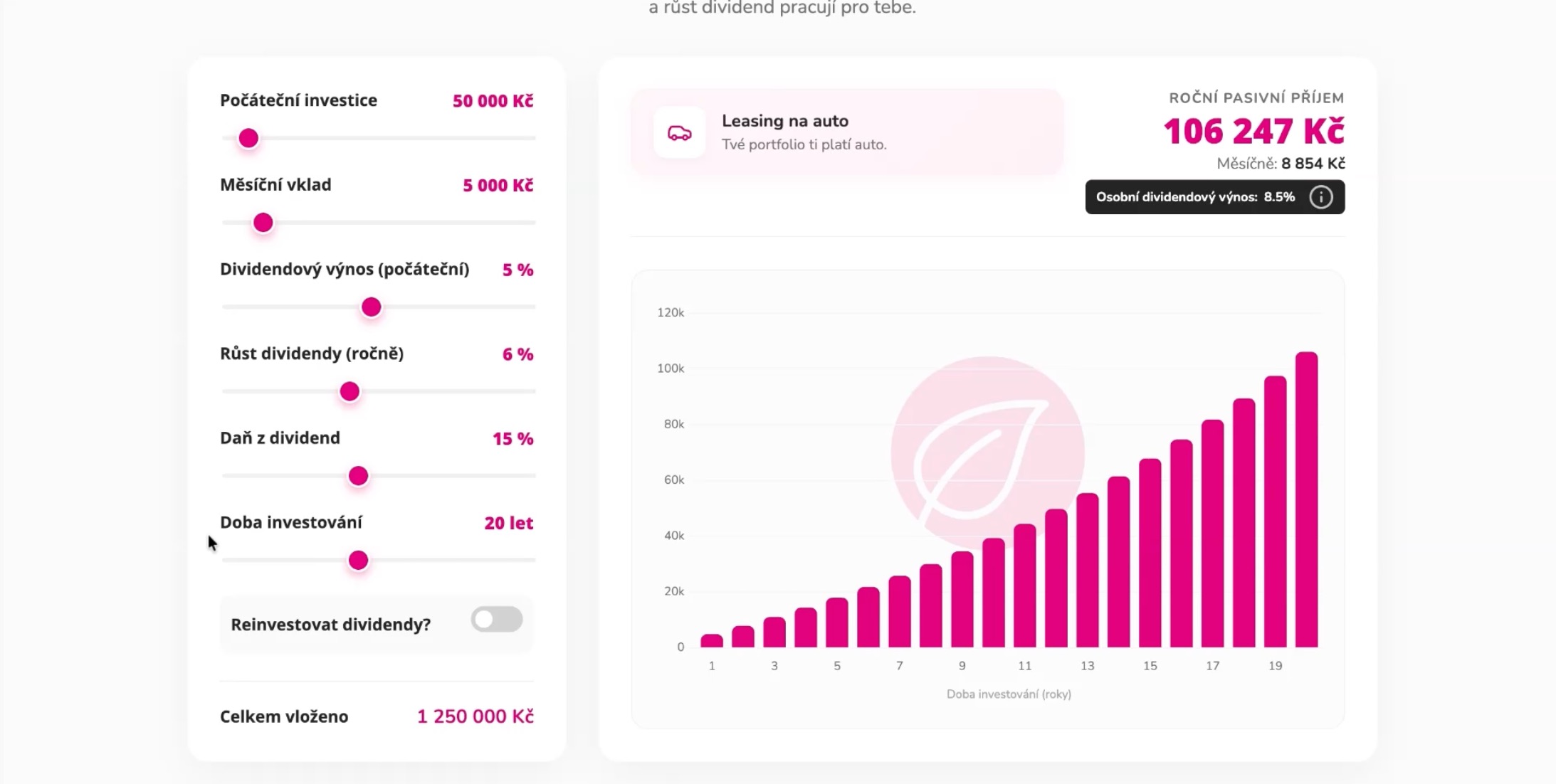
Task: Click the 20 let duration value
Action: [508, 523]
